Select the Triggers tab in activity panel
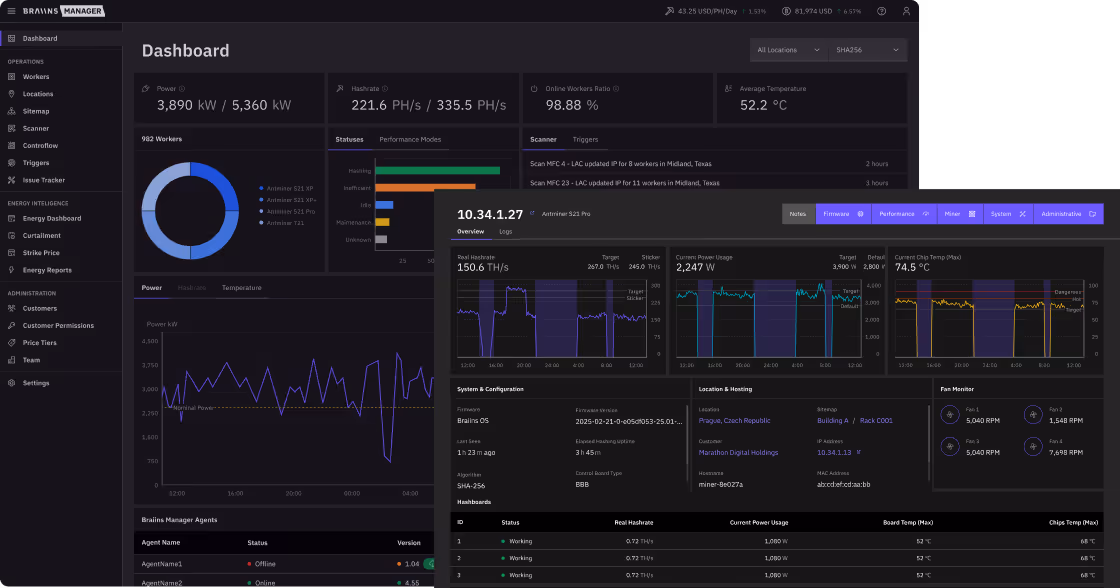This screenshot has width=1120, height=588. (585, 139)
